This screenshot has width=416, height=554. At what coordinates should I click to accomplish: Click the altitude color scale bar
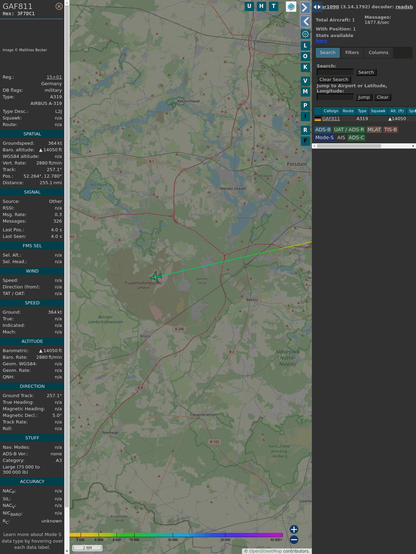coord(176,535)
